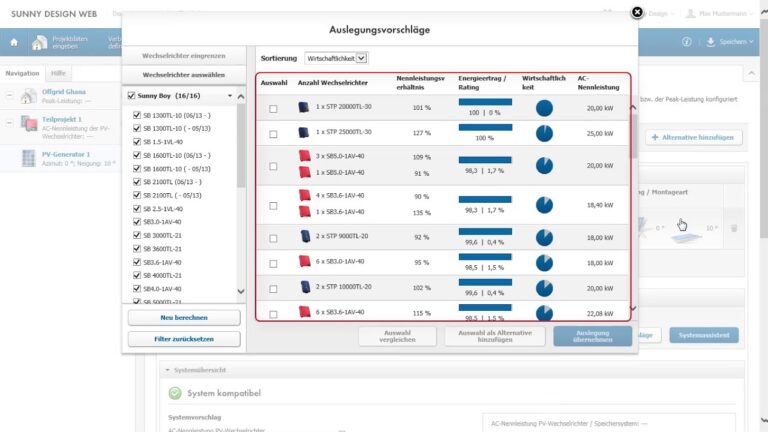Screen dimensions: 768x432
Task: Click the Filter zurücksetzen button
Action: (x=184, y=339)
